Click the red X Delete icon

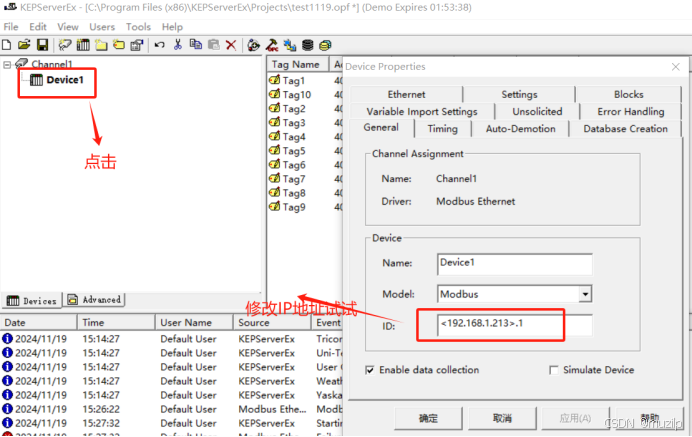pyautogui.click(x=231, y=45)
